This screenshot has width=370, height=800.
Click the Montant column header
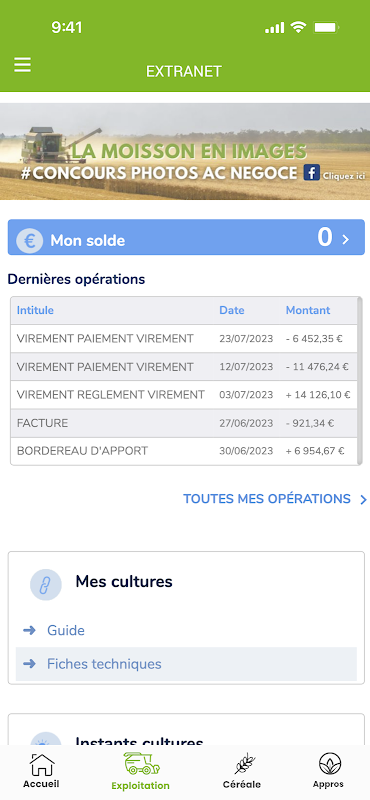[x=308, y=310]
